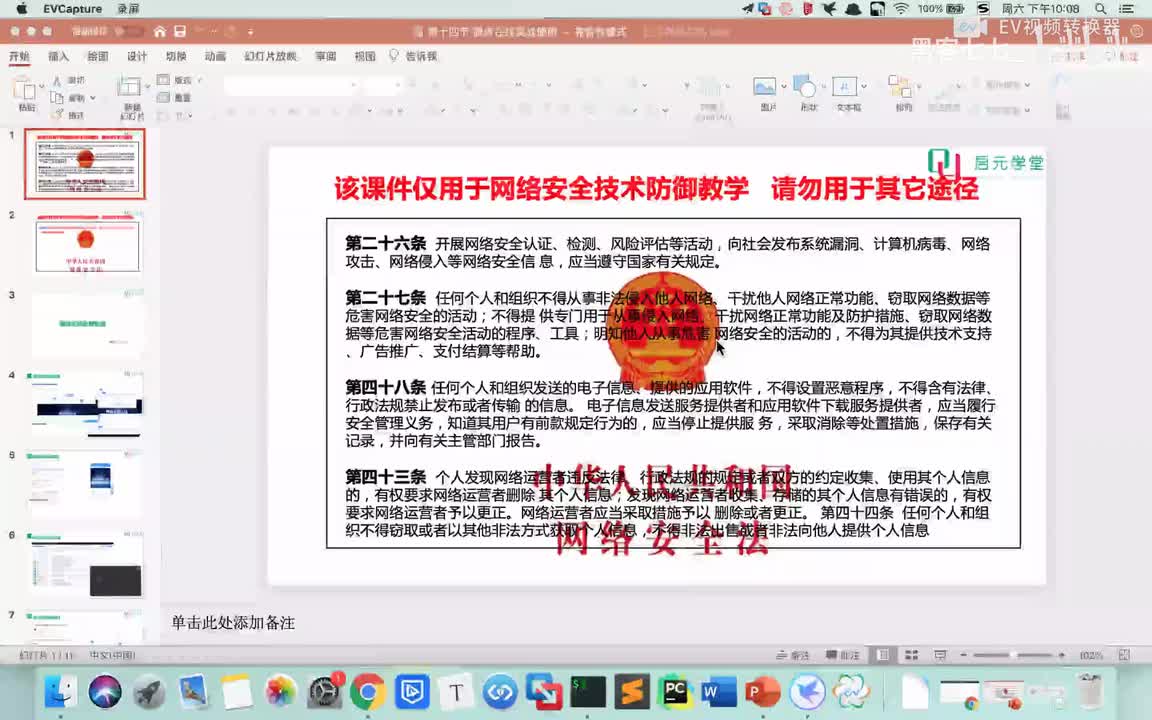
Task: Open the Draw (绘图) ribbon tab
Action: tap(98, 56)
